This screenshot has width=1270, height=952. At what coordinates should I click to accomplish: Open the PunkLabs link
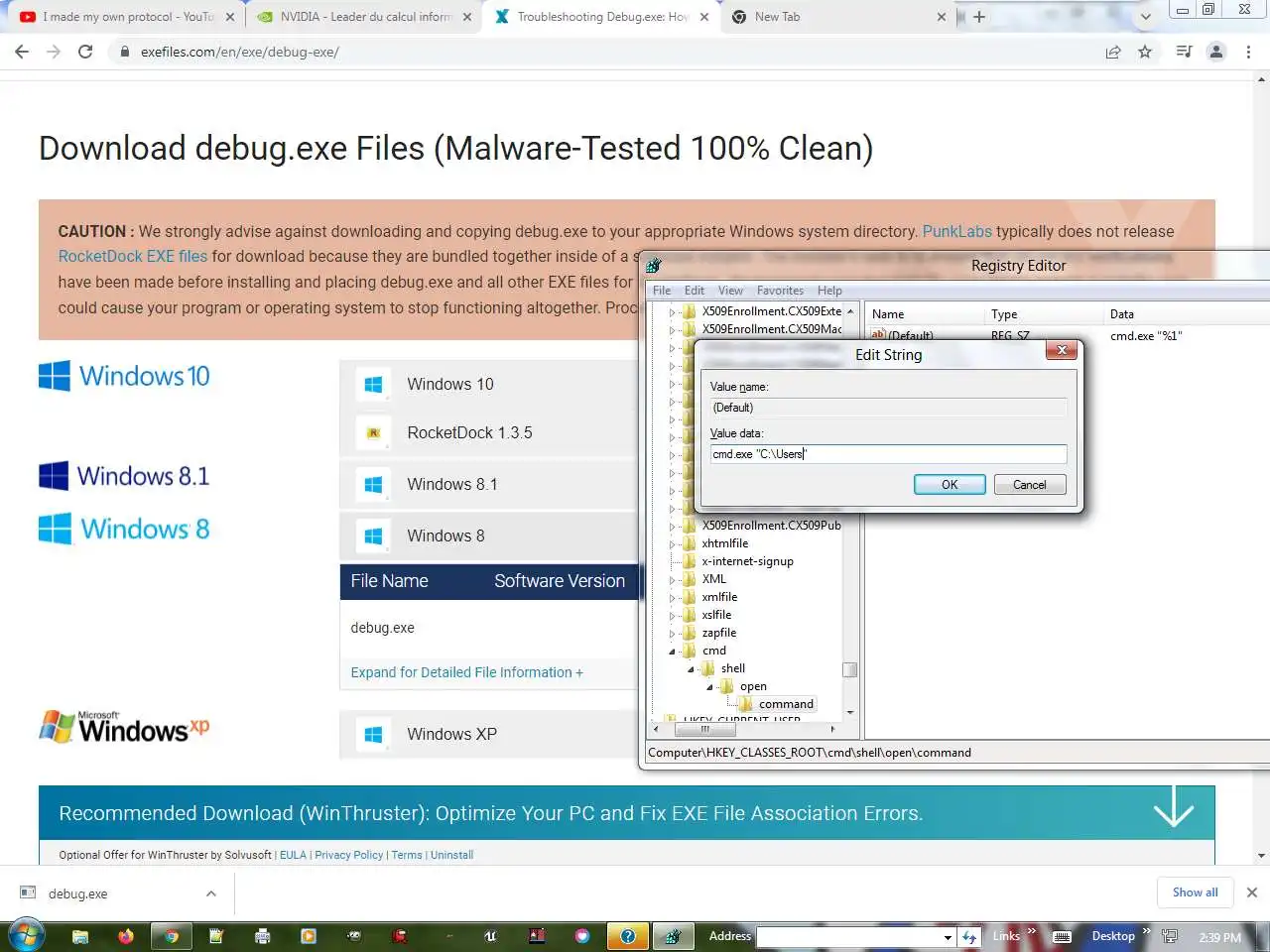(956, 231)
